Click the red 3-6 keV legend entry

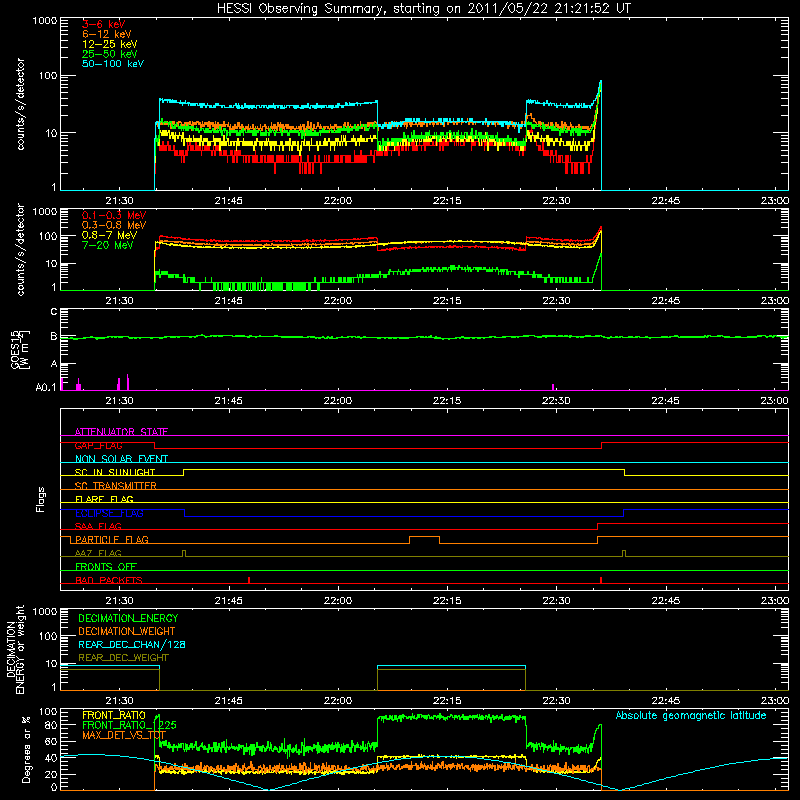coord(104,24)
